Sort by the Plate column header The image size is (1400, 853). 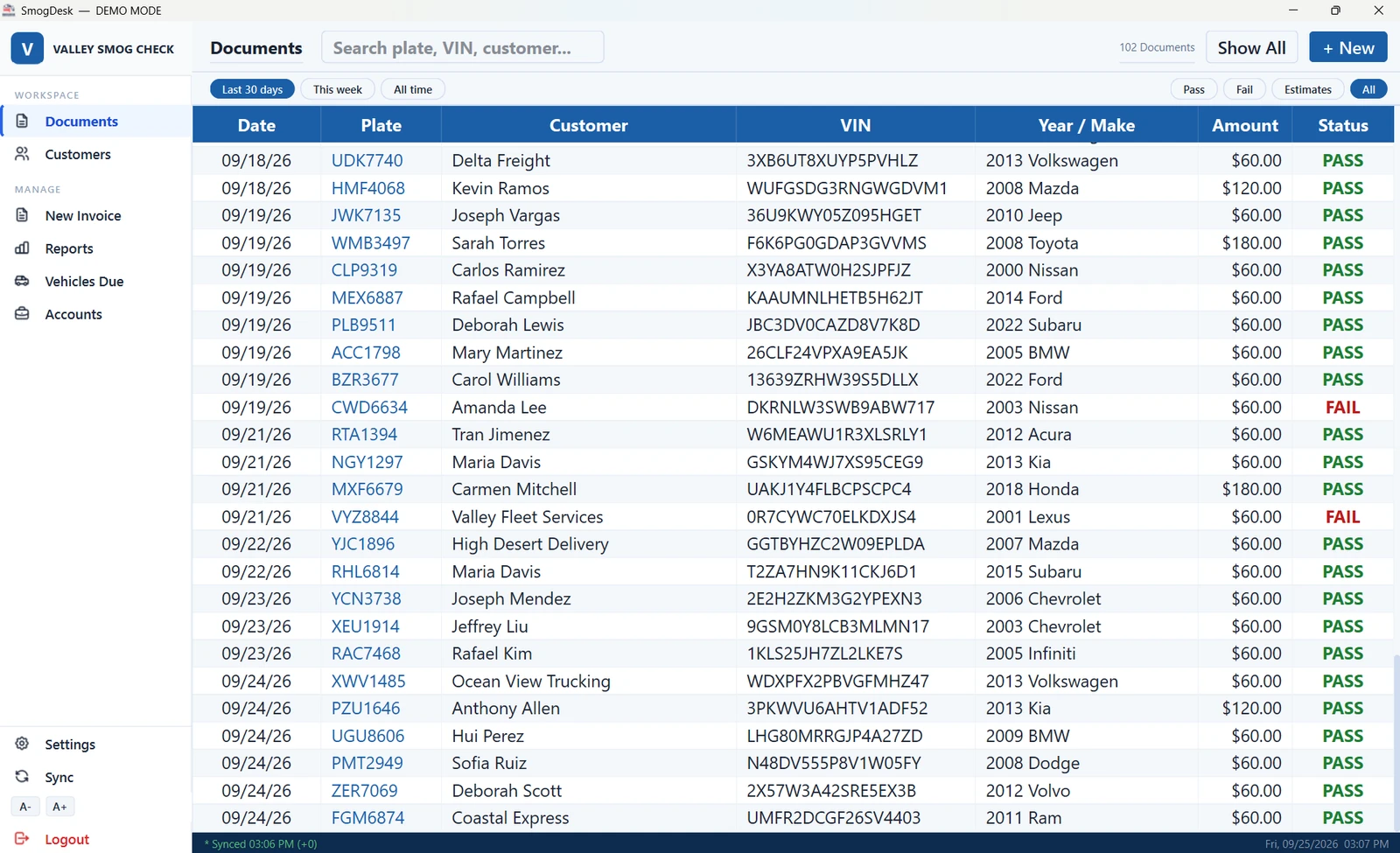point(381,125)
